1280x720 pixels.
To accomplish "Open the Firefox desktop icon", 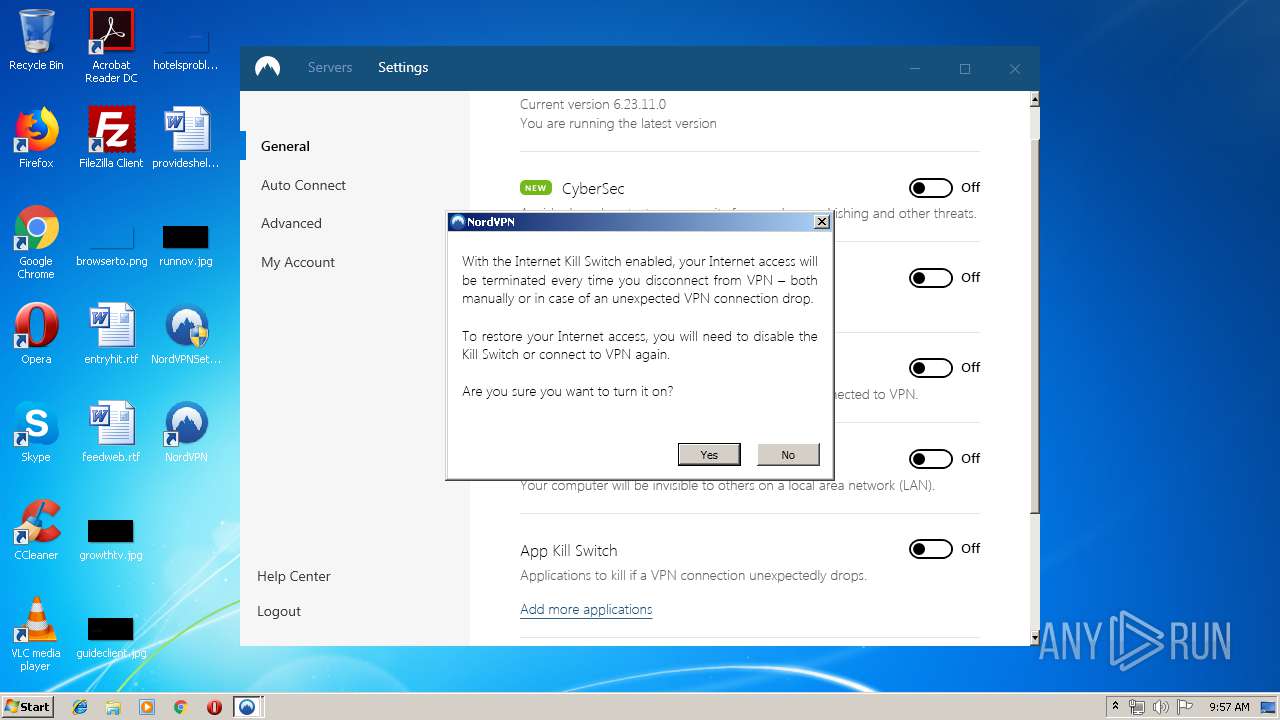I will (x=36, y=138).
